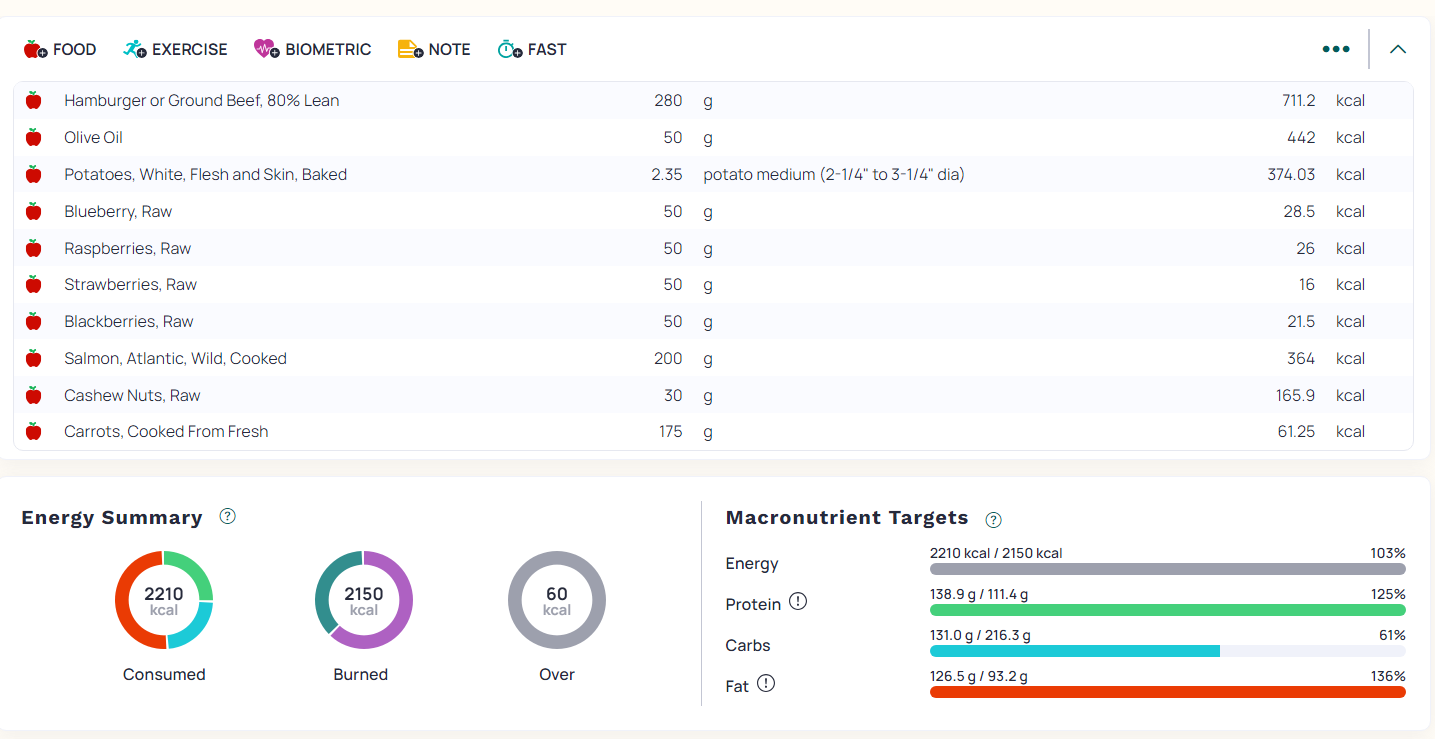The width and height of the screenshot is (1435, 739).
Task: Select the Blueberry, Raw food name
Action: point(118,211)
